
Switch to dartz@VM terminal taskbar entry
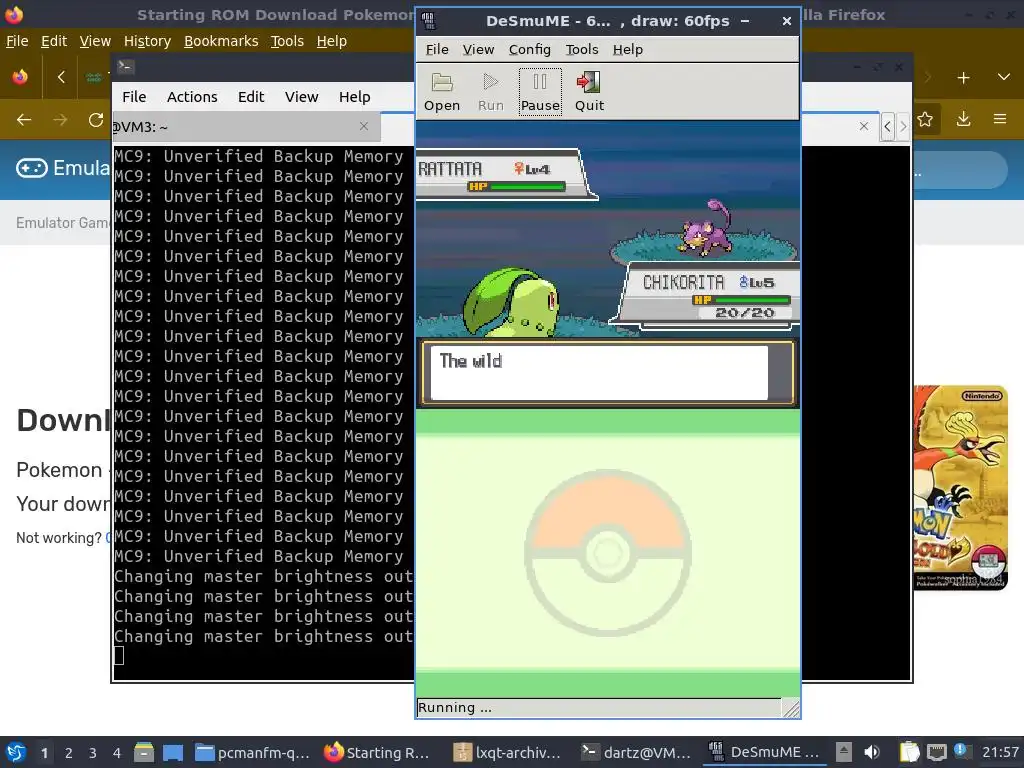637,753
